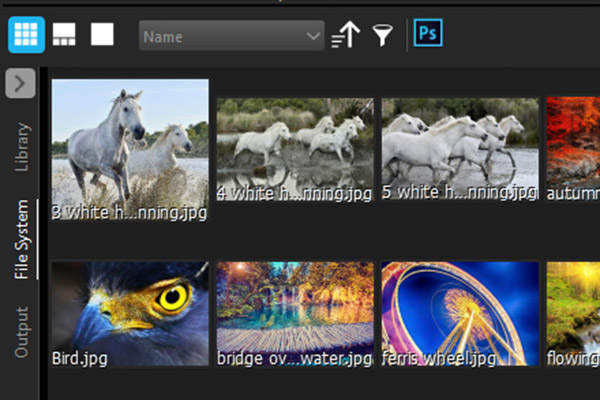Select the File System tab
Screen dimensions: 600x400
coord(21,239)
